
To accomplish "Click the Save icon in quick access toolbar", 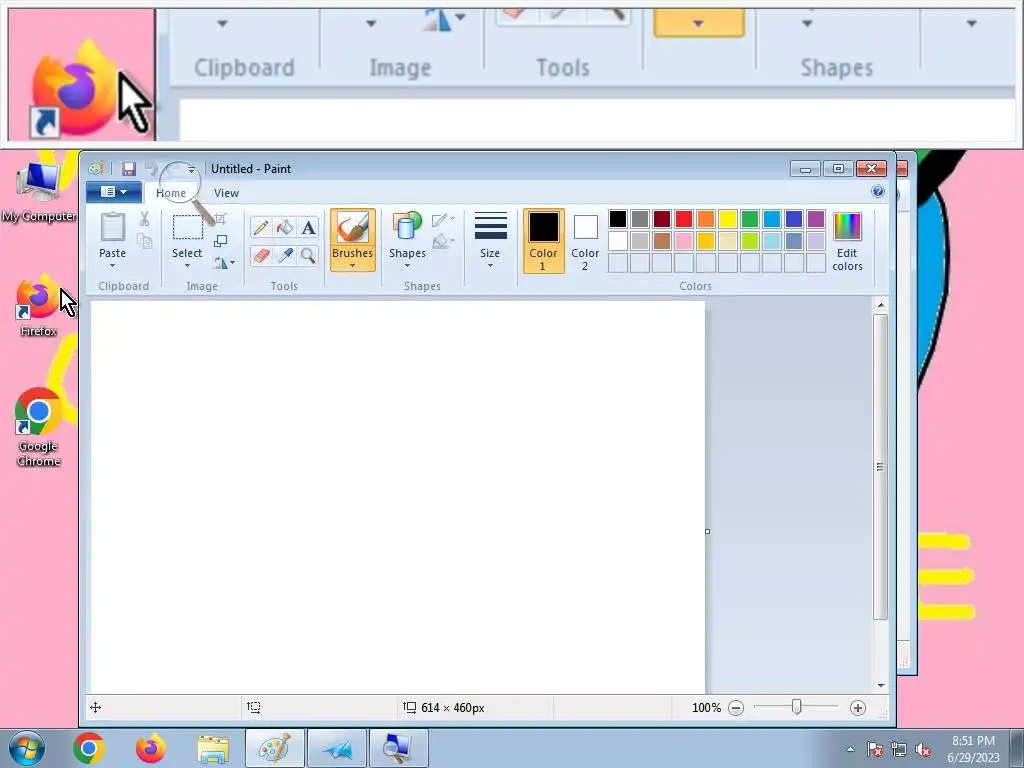I will pos(129,169).
